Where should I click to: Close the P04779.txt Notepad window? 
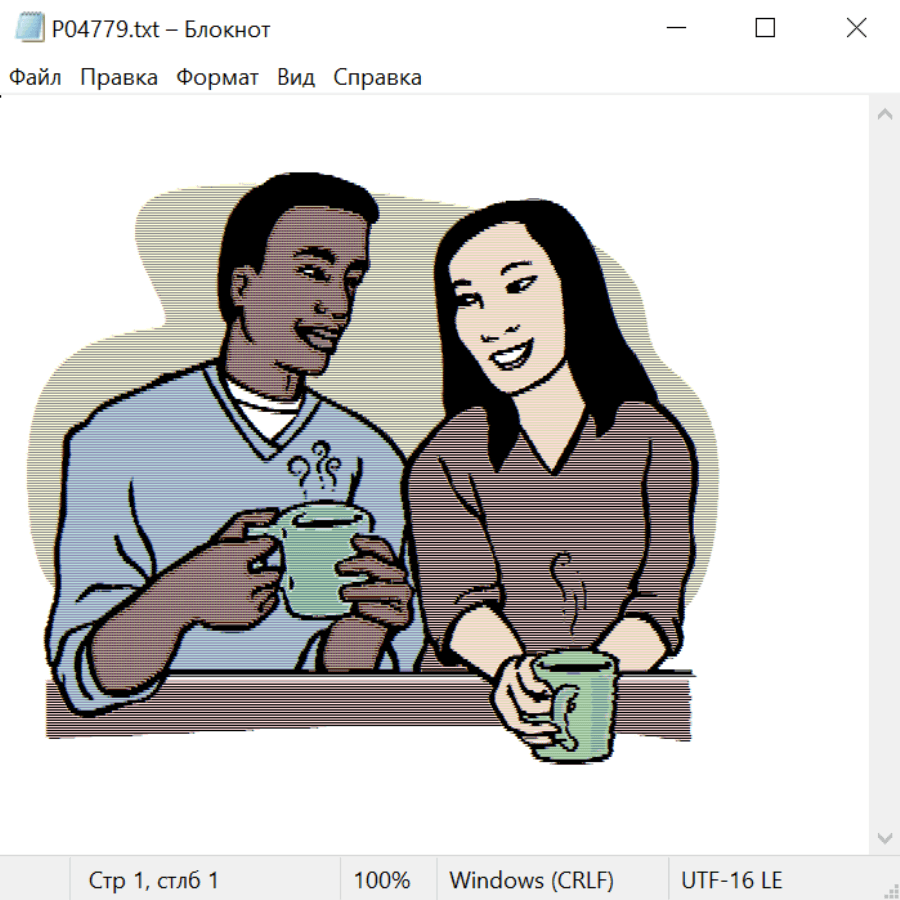click(856, 28)
